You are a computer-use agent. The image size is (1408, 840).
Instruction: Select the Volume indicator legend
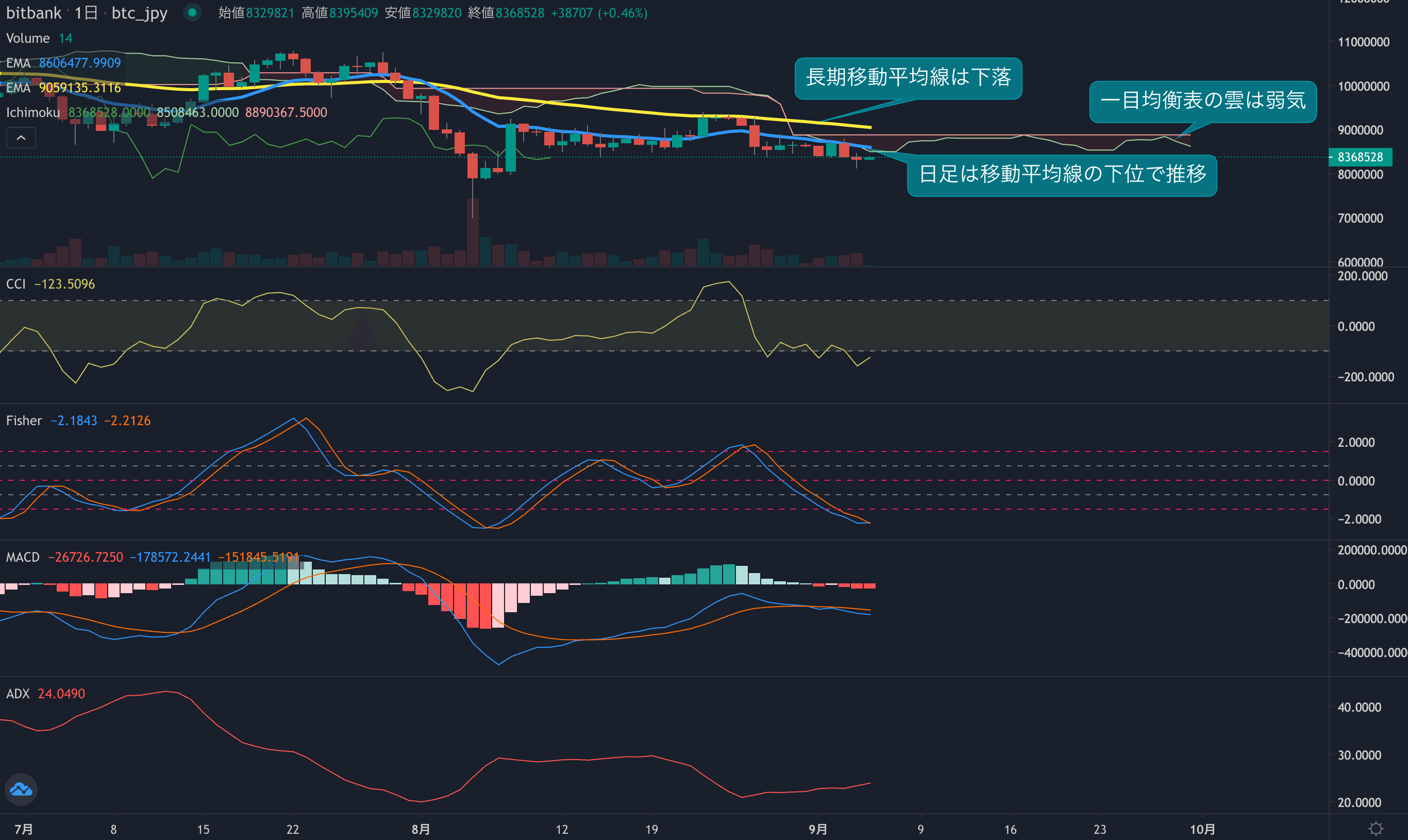28,39
